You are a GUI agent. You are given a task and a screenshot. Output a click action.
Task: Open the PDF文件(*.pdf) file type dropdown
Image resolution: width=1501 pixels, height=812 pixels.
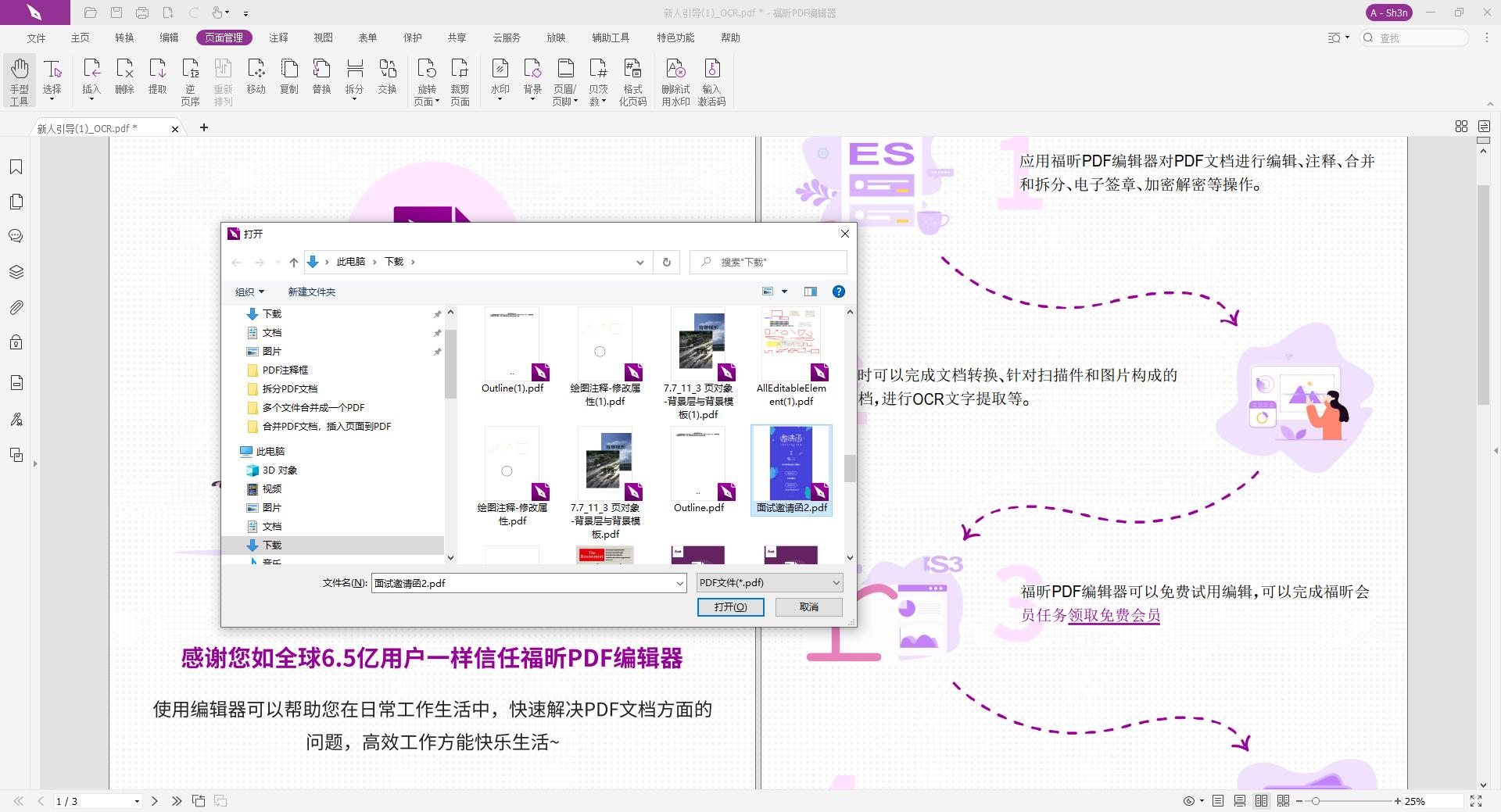point(835,582)
